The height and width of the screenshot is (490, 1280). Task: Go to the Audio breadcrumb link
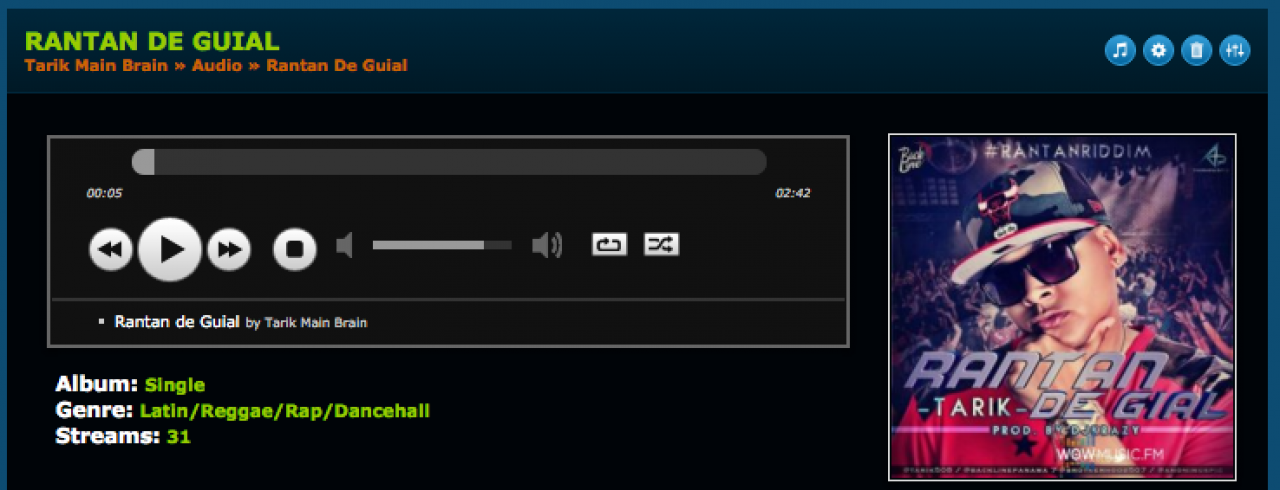point(217,66)
